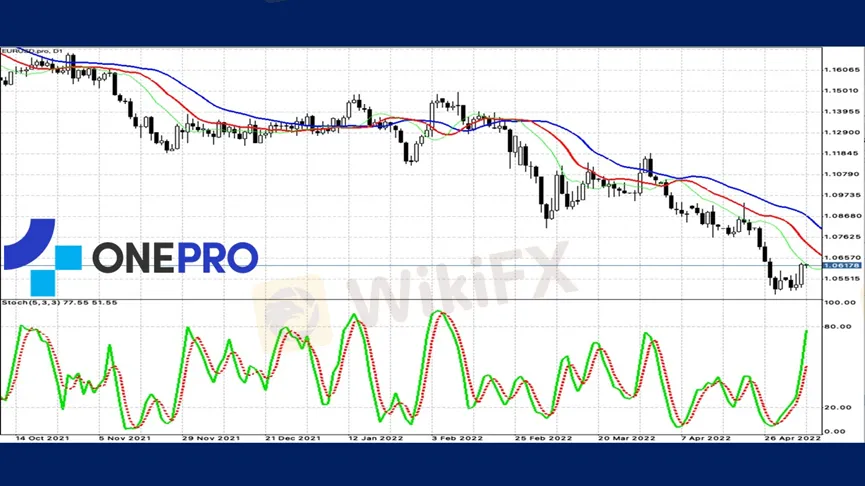The width and height of the screenshot is (865, 486).
Task: Click the 1.08680 price axis label
Action: point(838,216)
